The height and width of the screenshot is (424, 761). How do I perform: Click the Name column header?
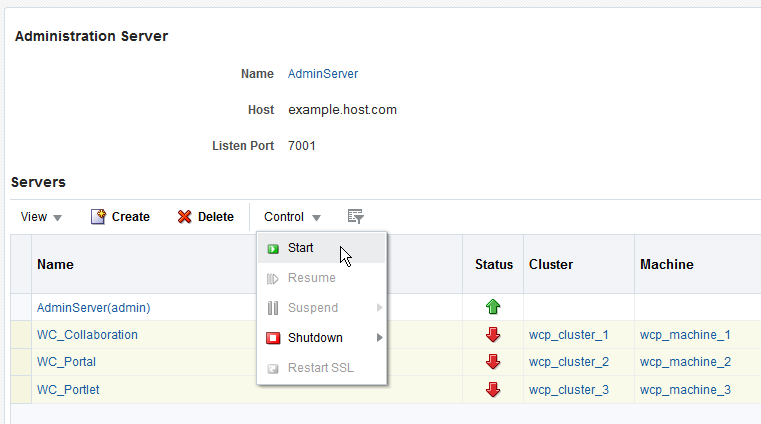point(55,264)
